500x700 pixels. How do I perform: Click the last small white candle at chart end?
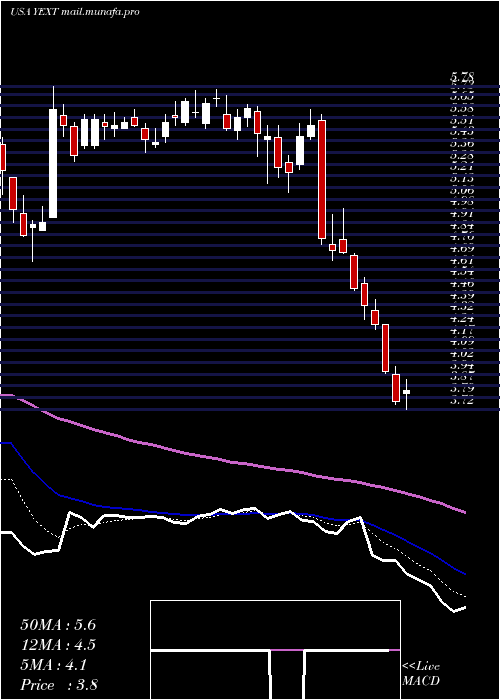click(406, 392)
